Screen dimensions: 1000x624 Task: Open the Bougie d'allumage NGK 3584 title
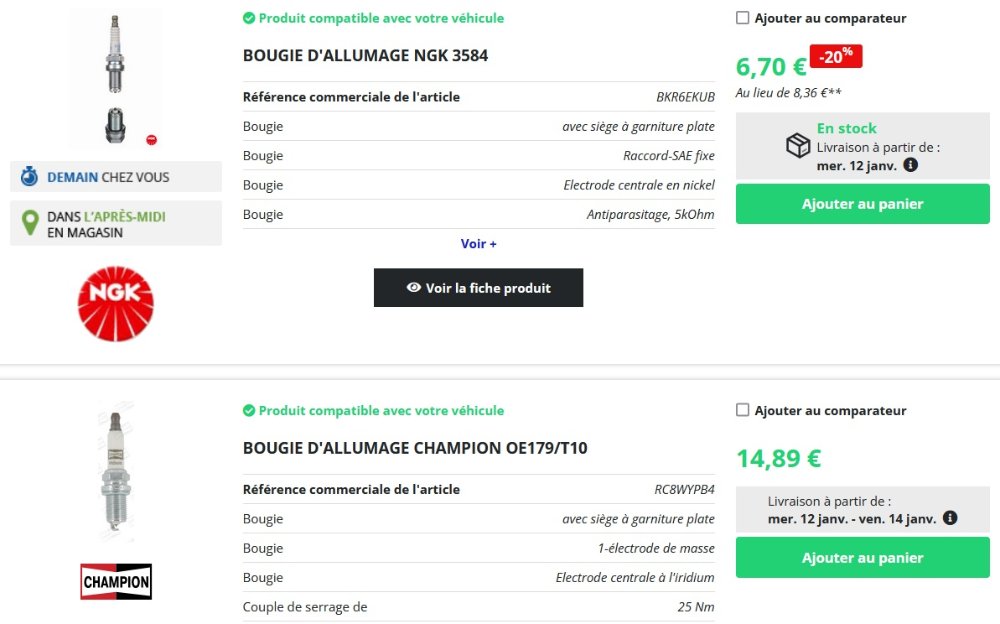click(366, 56)
